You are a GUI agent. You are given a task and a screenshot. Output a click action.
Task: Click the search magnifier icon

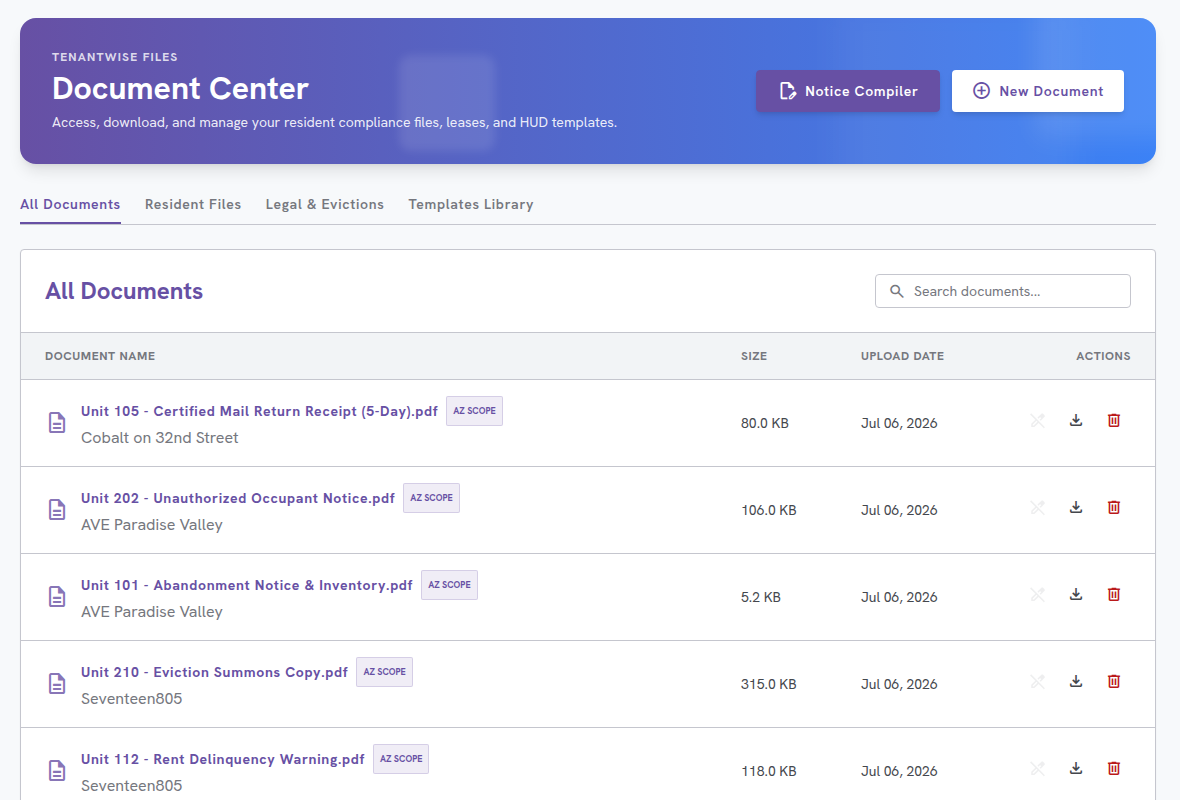pos(896,291)
